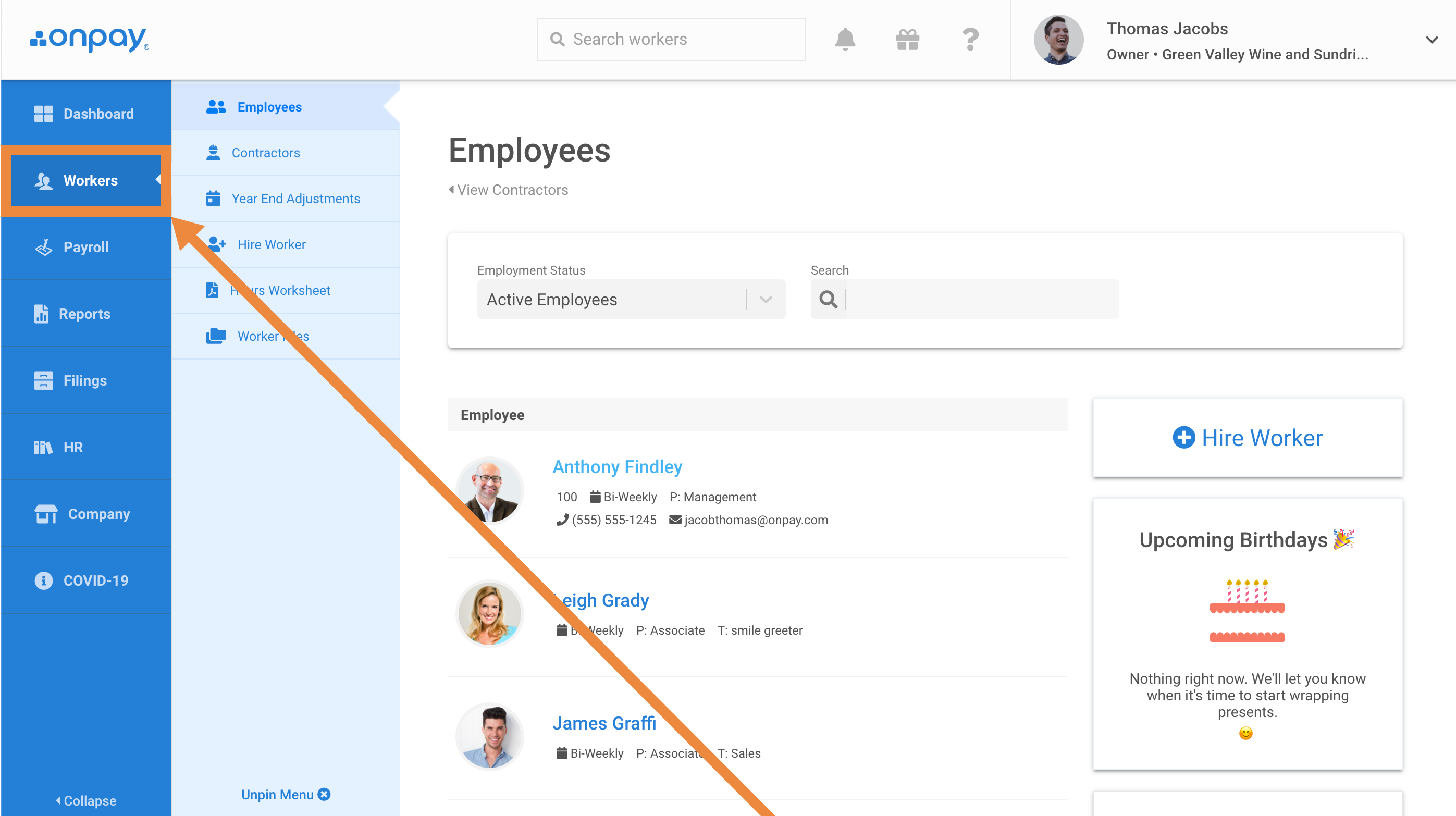Click Anthony Findley's photo
Viewport: 1456px width, 816px height.
[x=489, y=490]
